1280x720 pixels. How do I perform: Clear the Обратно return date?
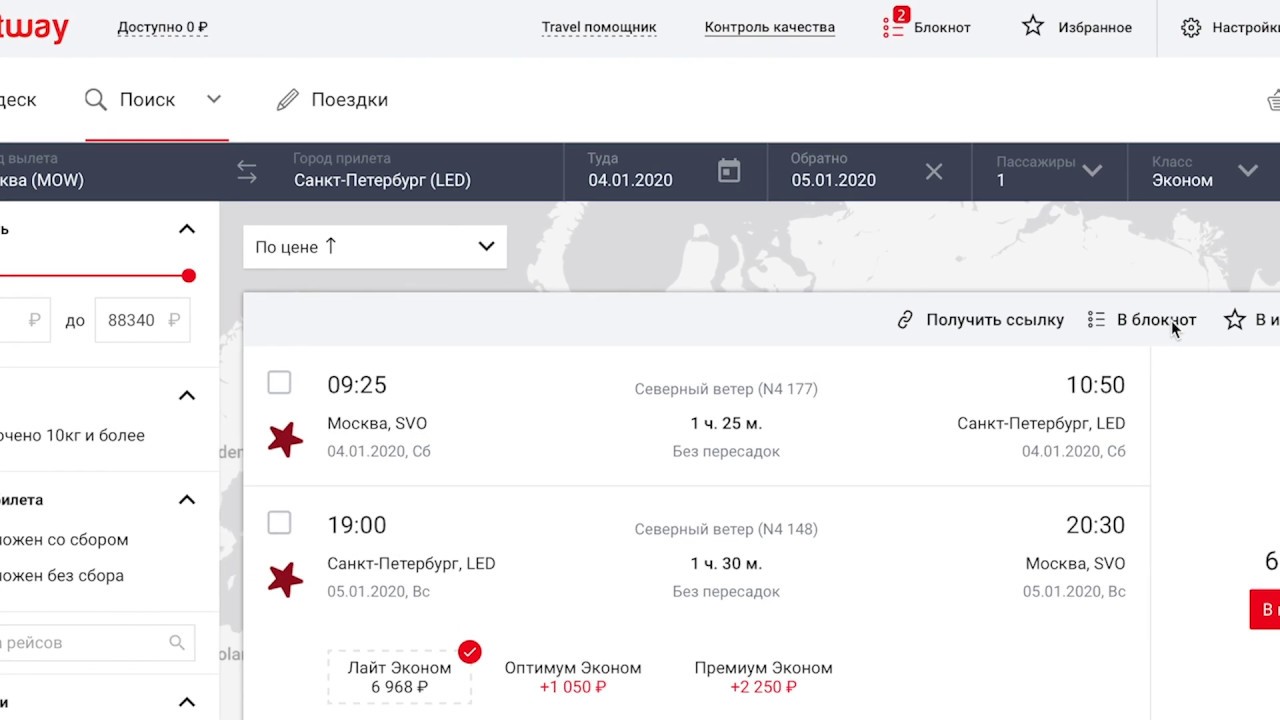934,172
